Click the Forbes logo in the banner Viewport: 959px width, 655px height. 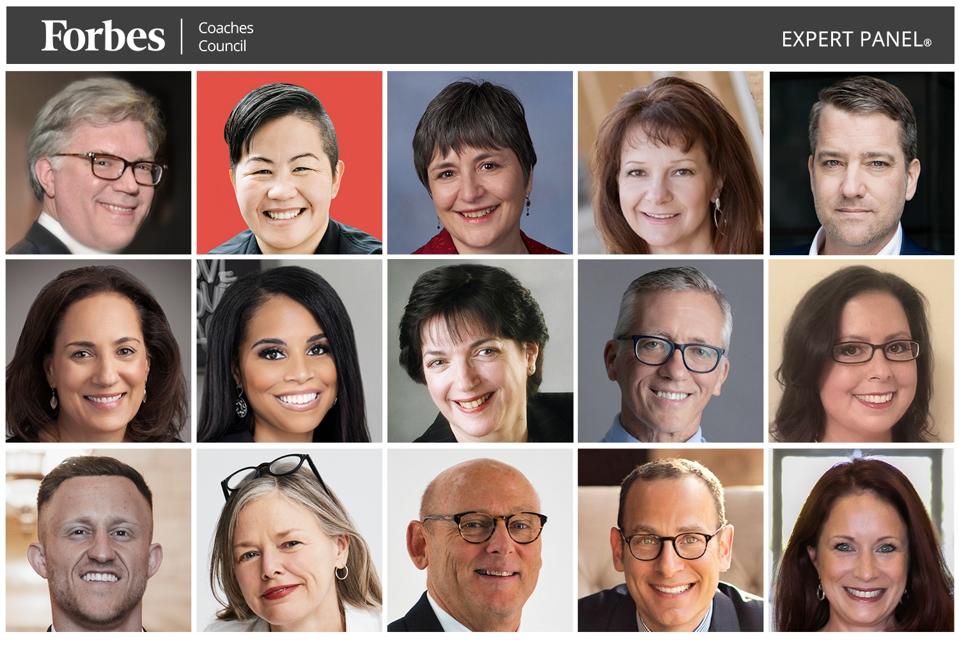[x=103, y=36]
